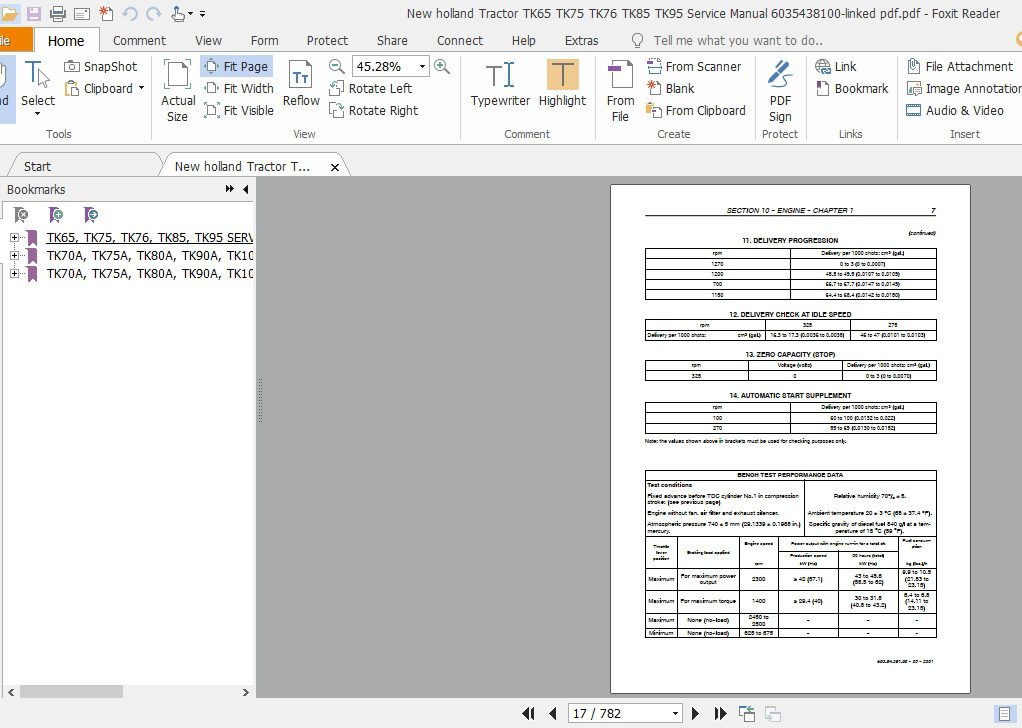Toggle Fit Width view
Screen dimensions: 1022x728
239,89
